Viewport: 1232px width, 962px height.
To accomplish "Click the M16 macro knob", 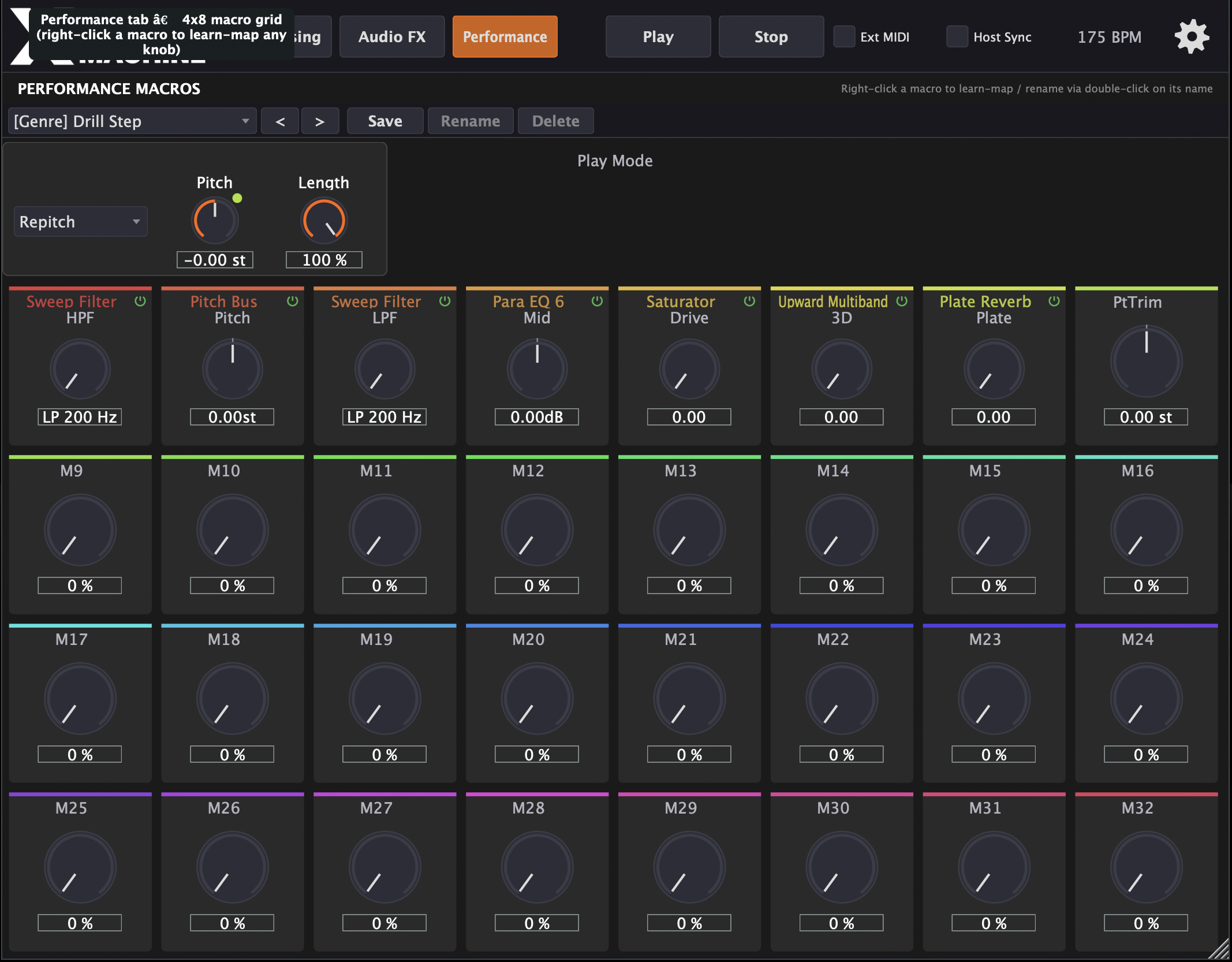I will point(1147,530).
